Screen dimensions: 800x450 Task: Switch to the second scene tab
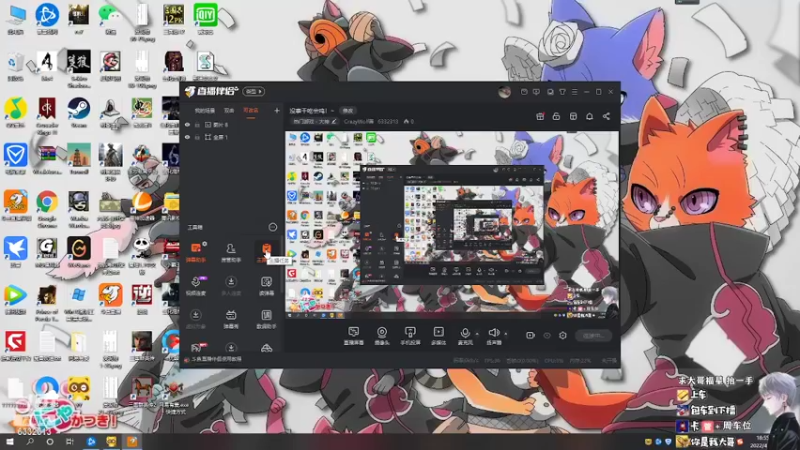tap(229, 110)
